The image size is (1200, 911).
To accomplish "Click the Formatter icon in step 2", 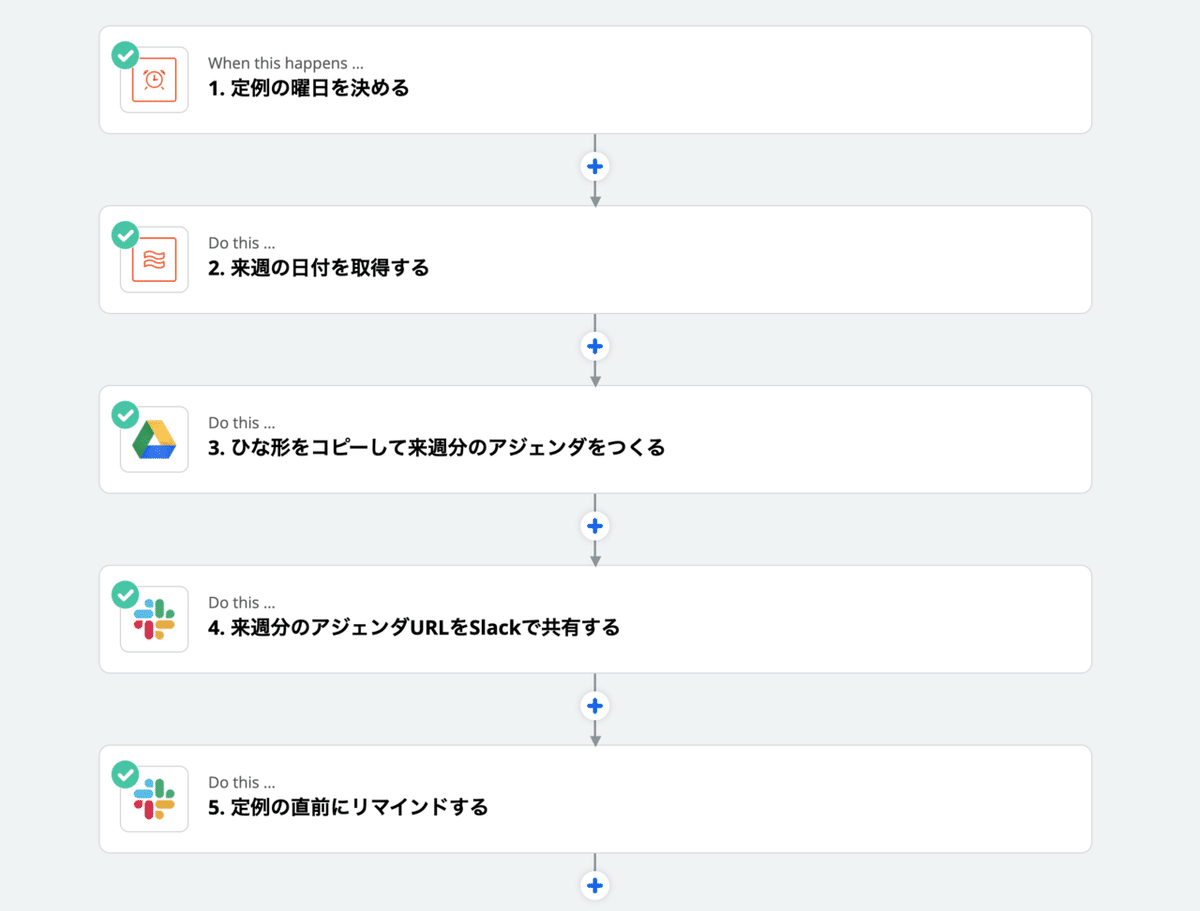I will (154, 260).
